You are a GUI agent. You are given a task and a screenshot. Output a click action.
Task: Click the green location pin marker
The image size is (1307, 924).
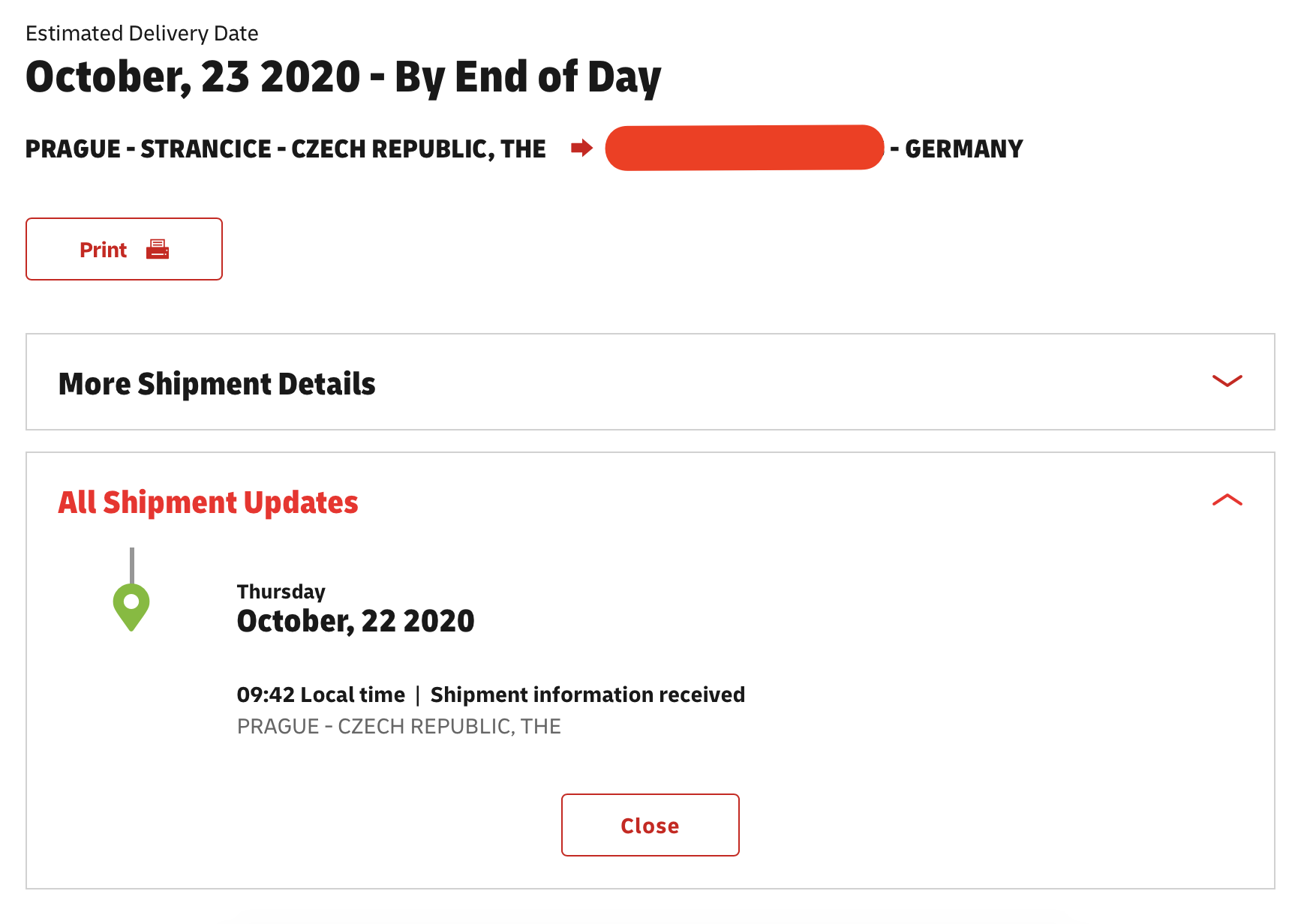[x=131, y=607]
